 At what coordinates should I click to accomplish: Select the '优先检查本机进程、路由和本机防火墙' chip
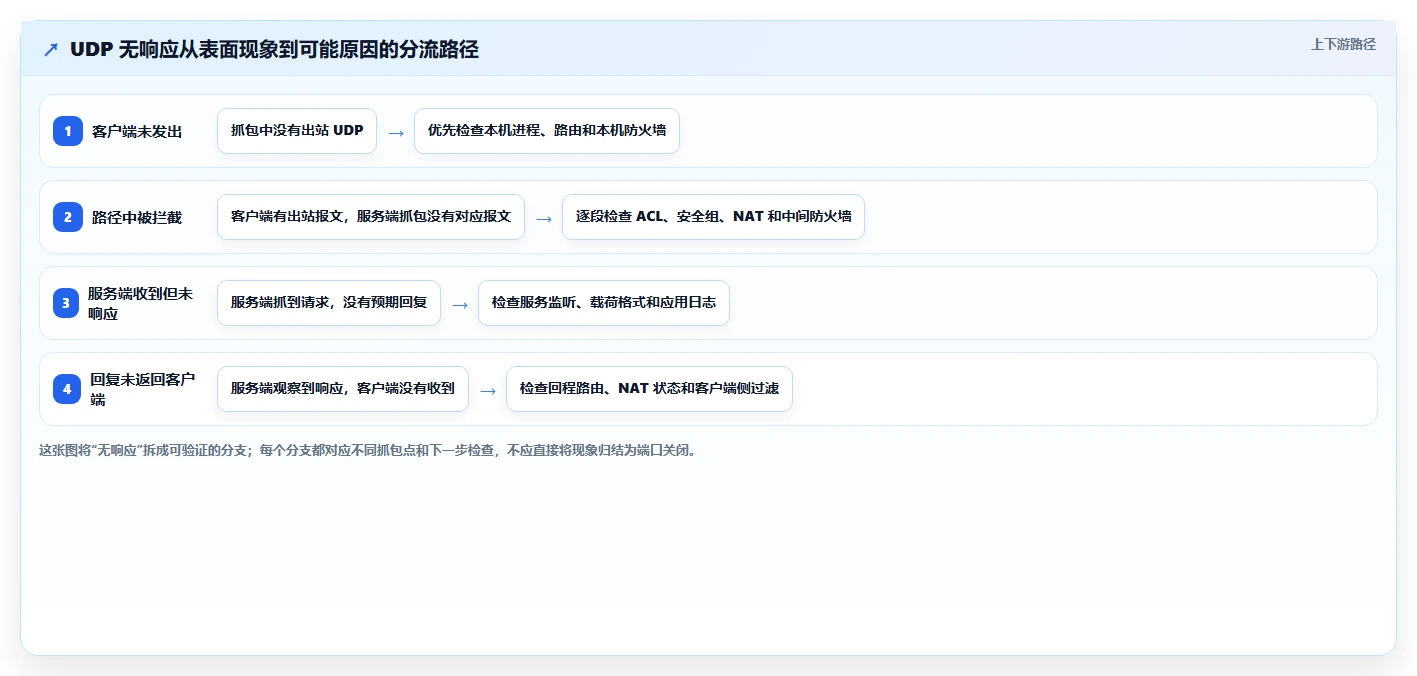click(547, 131)
